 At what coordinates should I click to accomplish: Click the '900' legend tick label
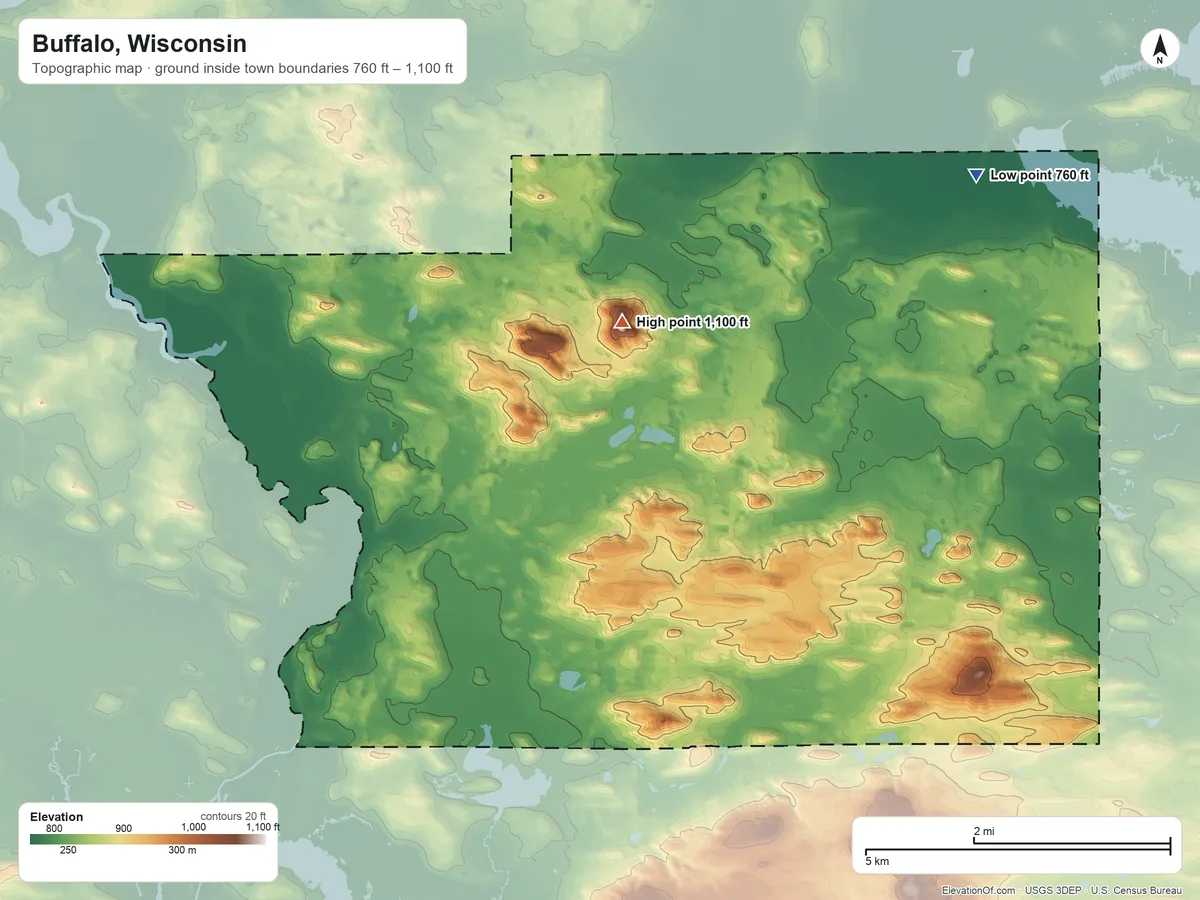click(124, 828)
